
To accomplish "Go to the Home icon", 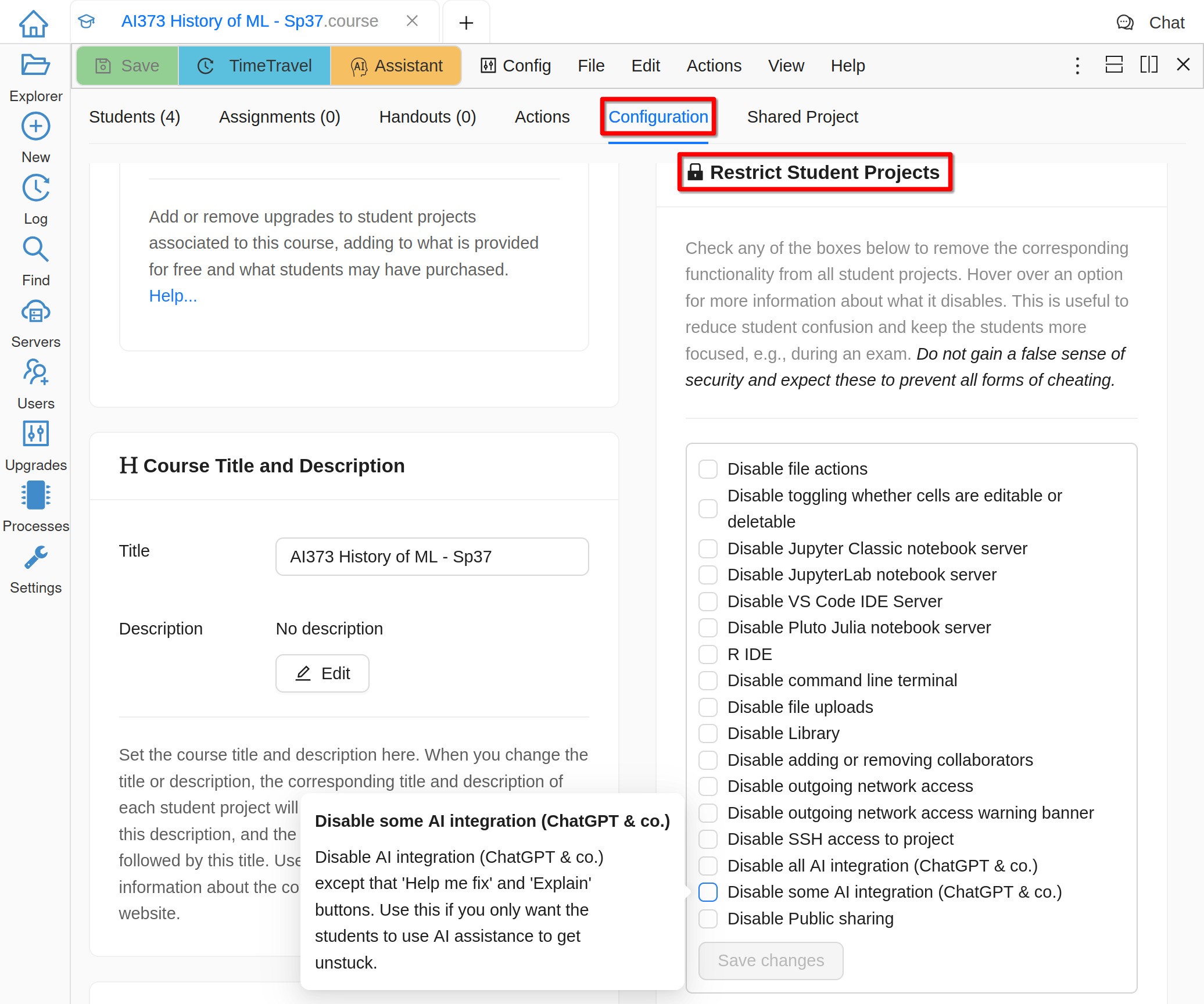I will (34, 23).
